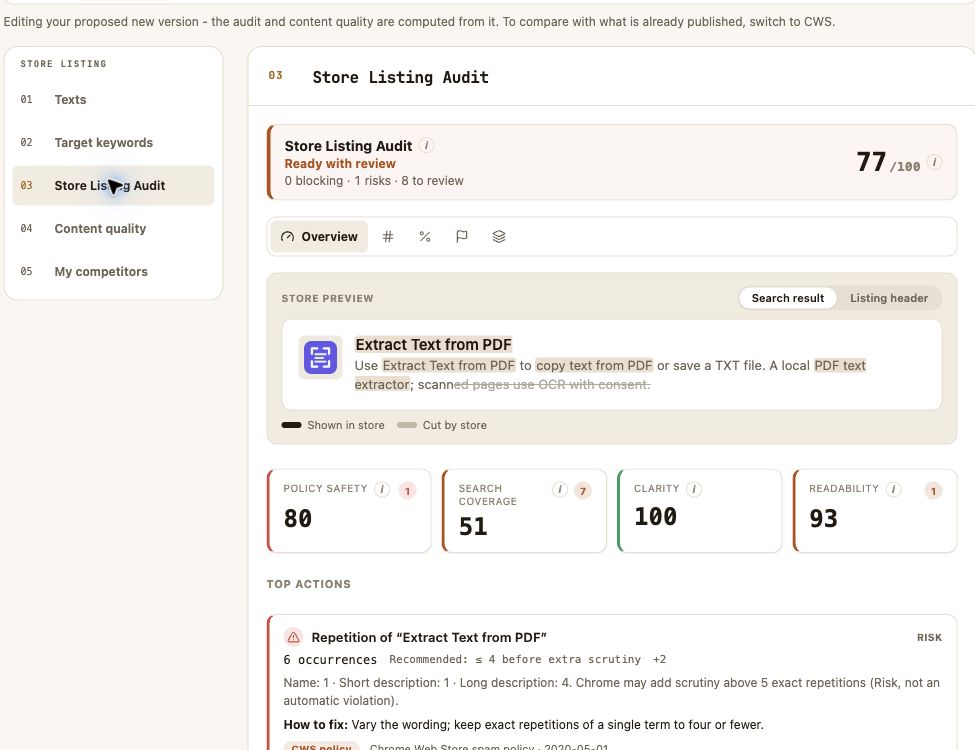Switch preview to Listing header
The height and width of the screenshot is (750, 975).
(x=889, y=298)
